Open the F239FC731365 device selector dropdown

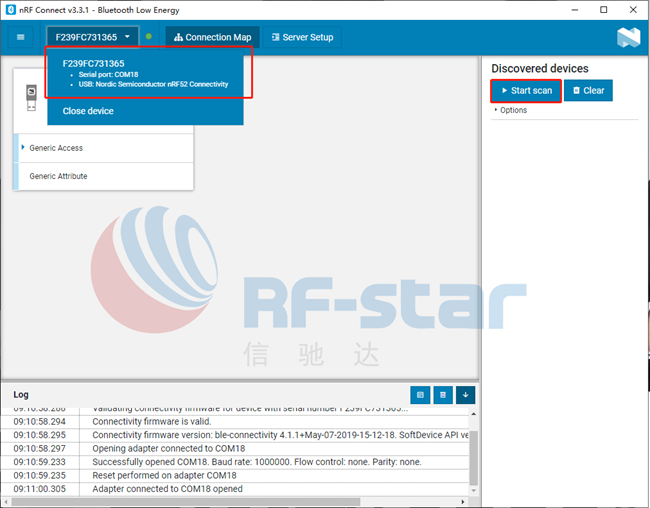pos(92,37)
